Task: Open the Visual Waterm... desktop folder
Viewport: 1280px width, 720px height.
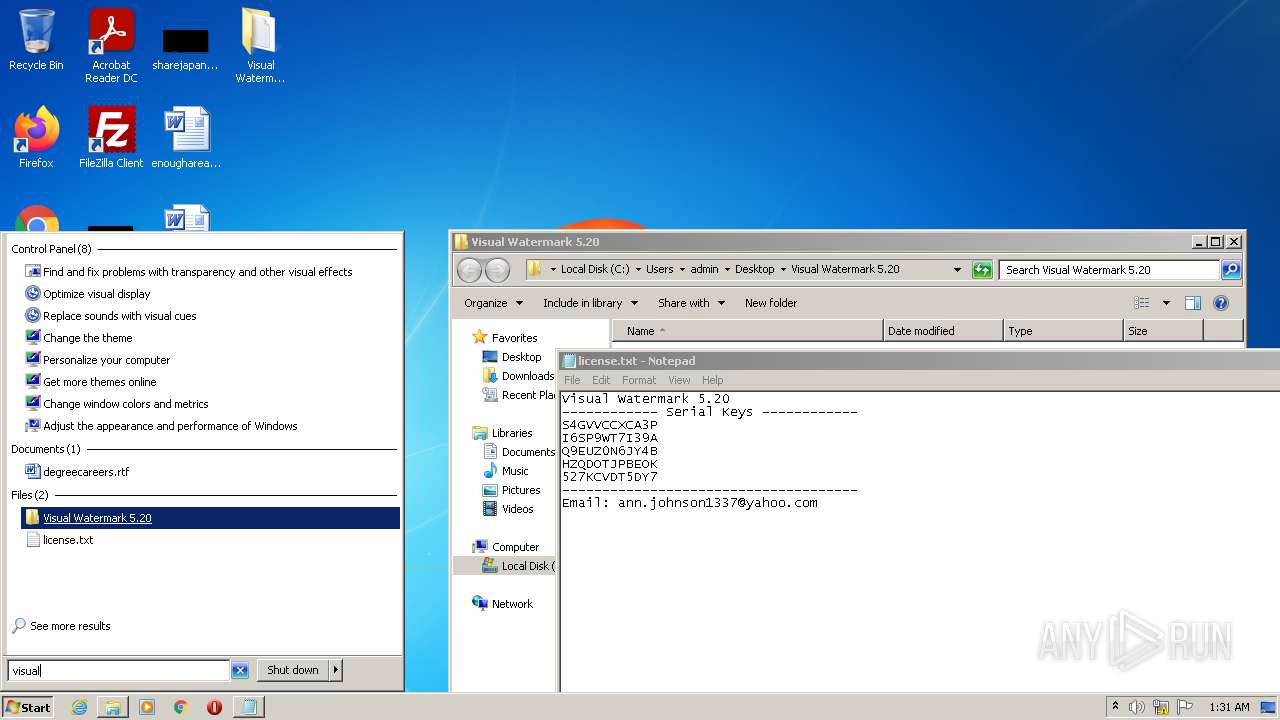Action: pos(259,45)
